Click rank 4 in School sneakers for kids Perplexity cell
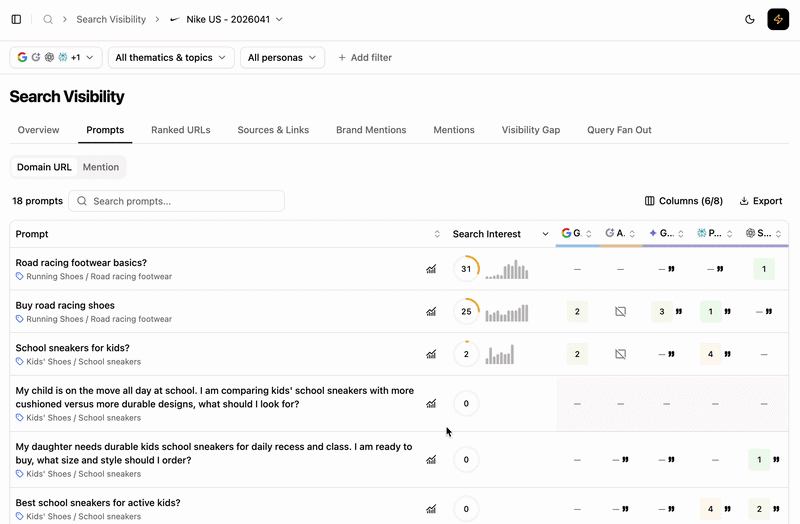The height and width of the screenshot is (524, 800). pyautogui.click(x=710, y=354)
